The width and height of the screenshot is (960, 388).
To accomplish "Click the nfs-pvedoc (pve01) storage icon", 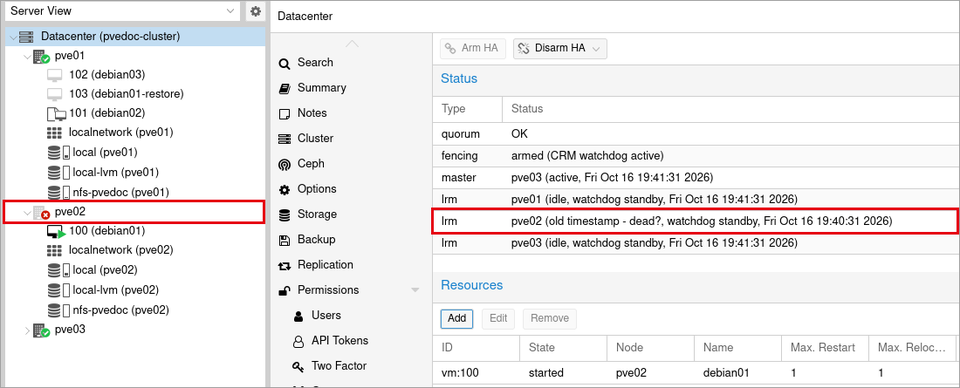I will pos(58,192).
